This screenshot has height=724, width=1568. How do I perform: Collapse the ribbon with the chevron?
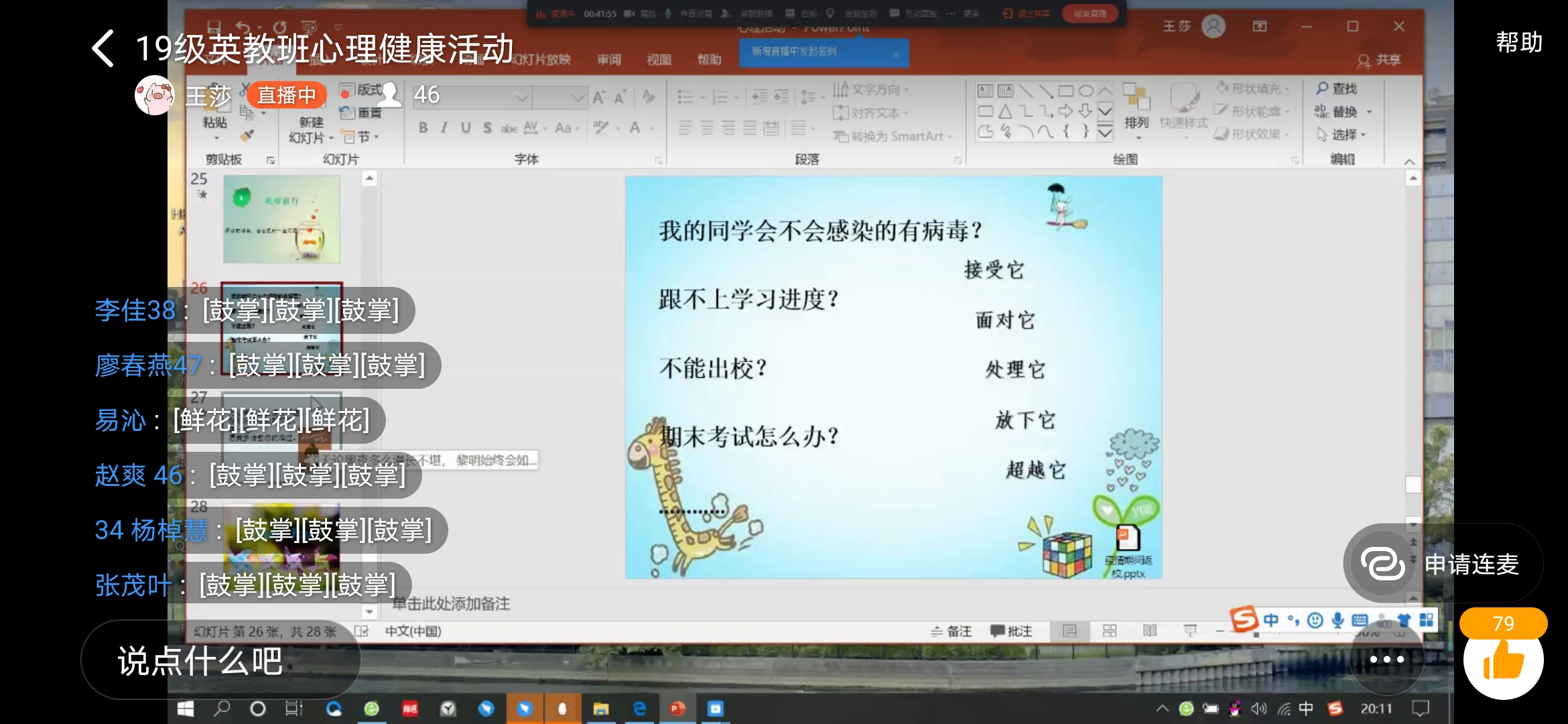pos(1409,161)
